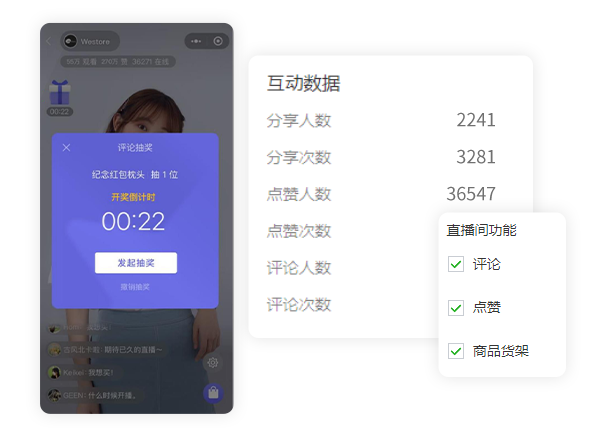Screen dimensions: 605x441
Task: Tap the circular target icon at top right
Action: 218,41
